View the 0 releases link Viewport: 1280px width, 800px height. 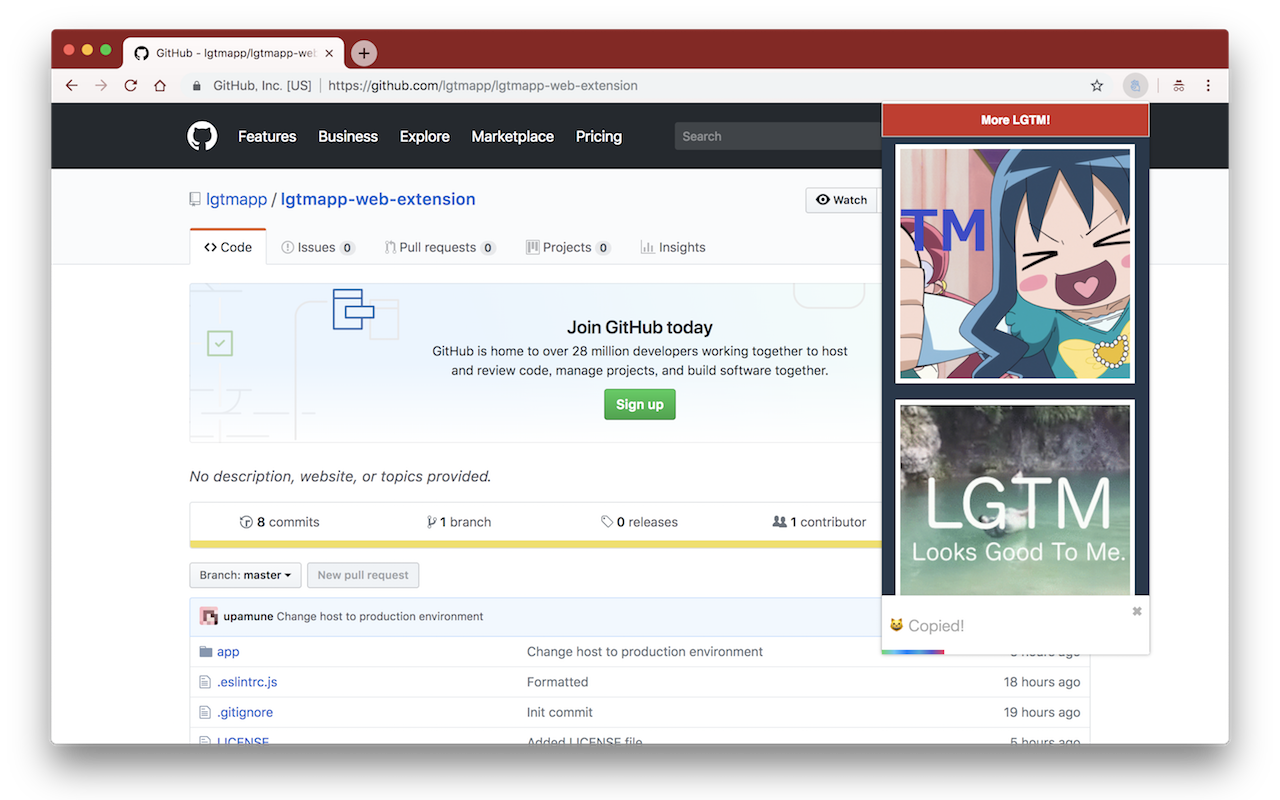point(639,522)
